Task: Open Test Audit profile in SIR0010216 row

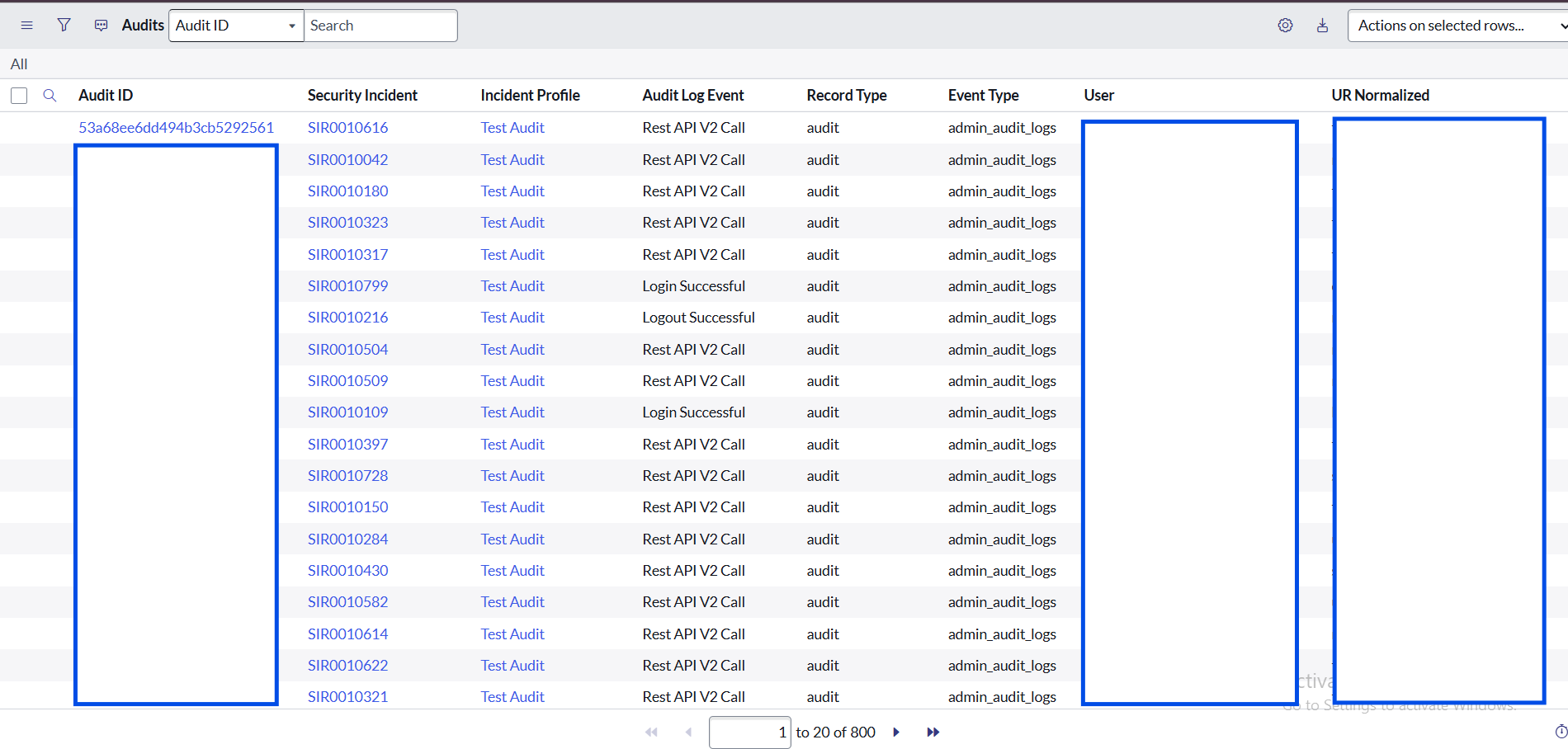Action: [512, 318]
